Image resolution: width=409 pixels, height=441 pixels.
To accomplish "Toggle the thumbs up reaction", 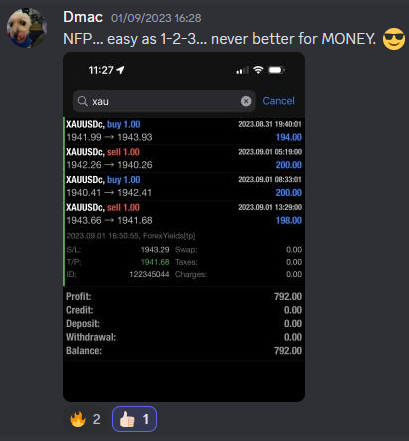I will [x=134, y=419].
